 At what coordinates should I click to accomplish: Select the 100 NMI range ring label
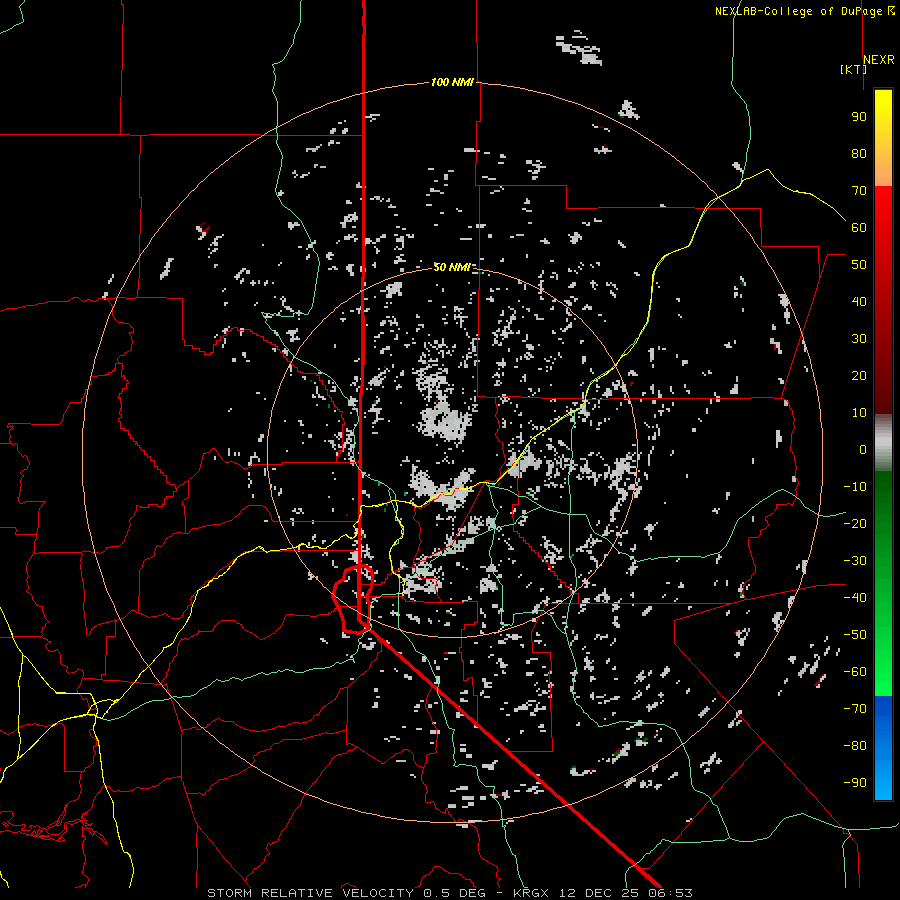[452, 83]
